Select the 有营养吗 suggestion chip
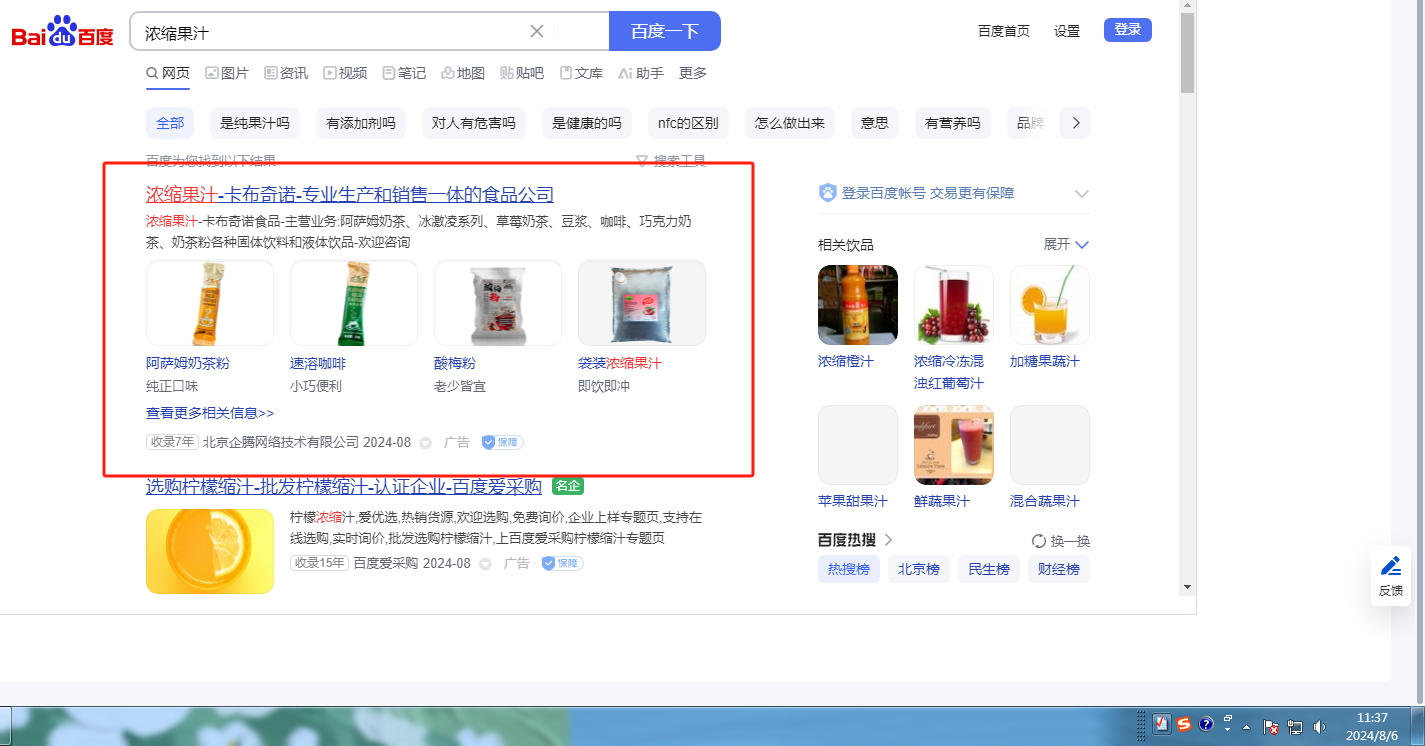Image resolution: width=1425 pixels, height=746 pixels. (953, 123)
